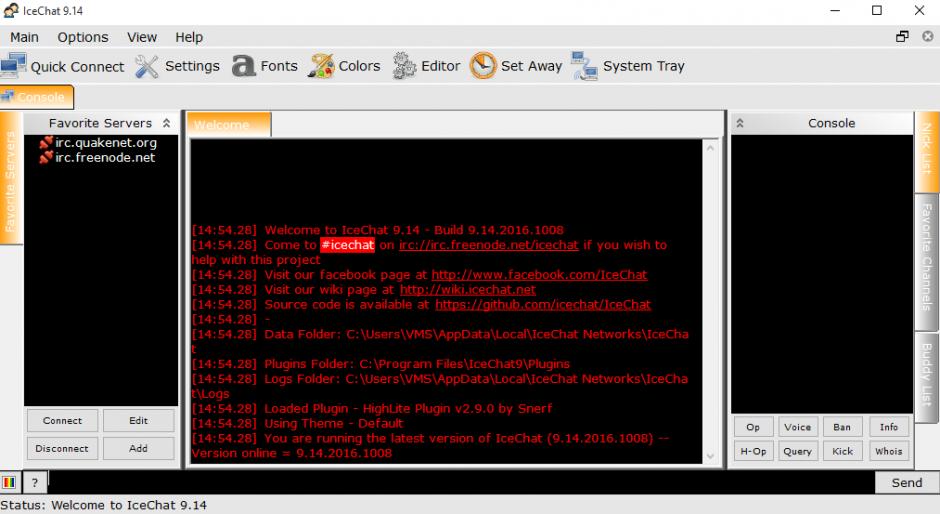Open the github.com/icechat/IceChat link
The image size is (940, 514).
click(x=543, y=305)
